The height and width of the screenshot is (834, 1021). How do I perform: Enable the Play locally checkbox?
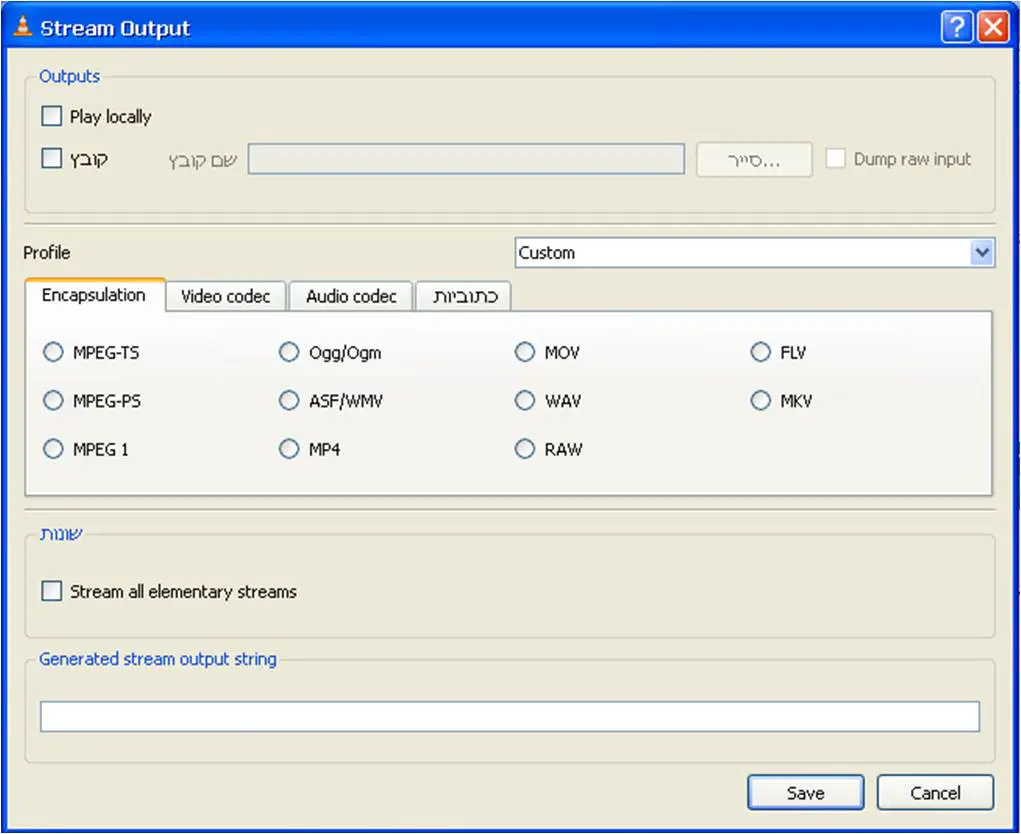point(52,117)
